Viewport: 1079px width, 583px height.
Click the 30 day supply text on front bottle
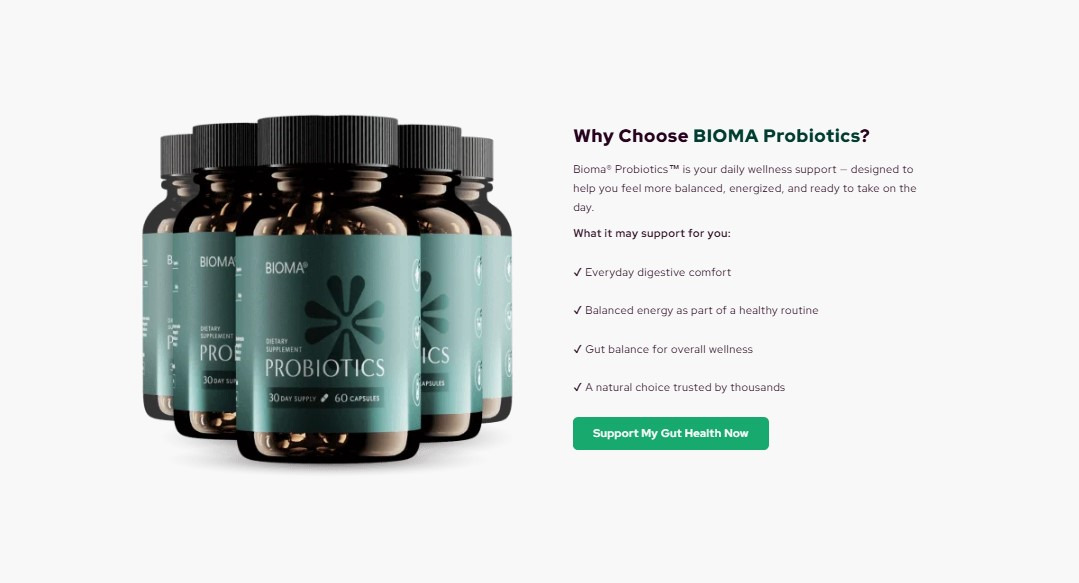click(x=292, y=398)
